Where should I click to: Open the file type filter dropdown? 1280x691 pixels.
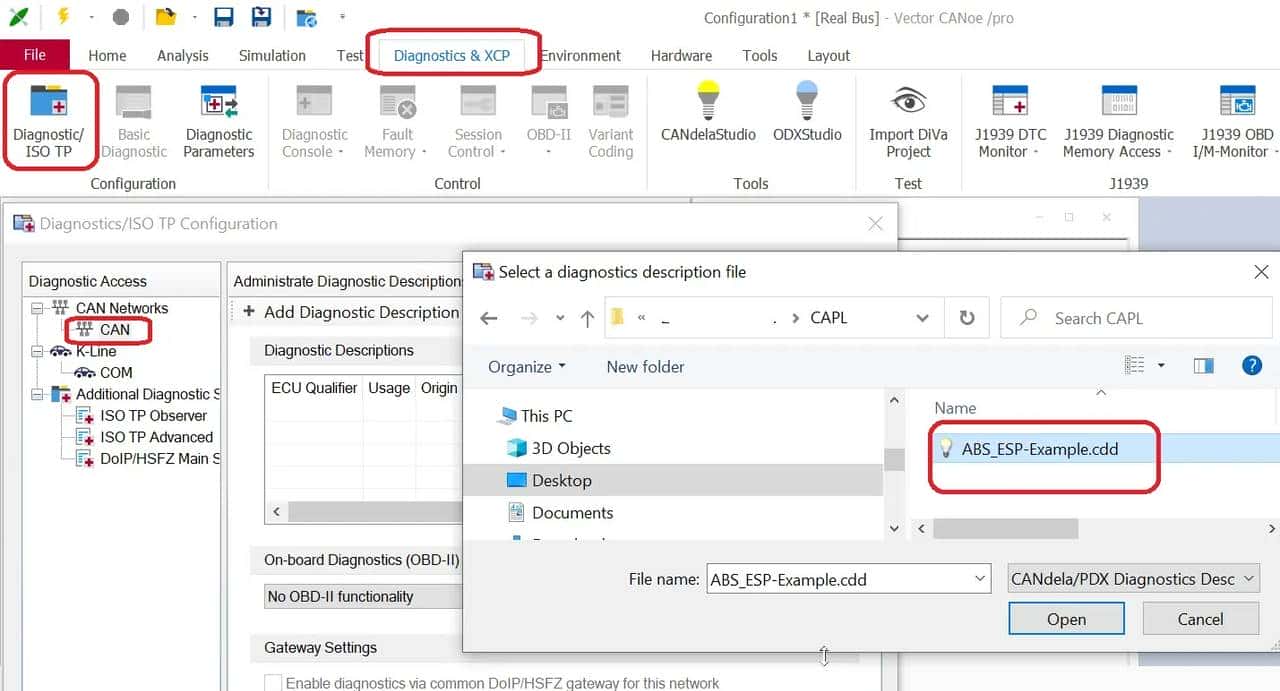pos(1134,579)
